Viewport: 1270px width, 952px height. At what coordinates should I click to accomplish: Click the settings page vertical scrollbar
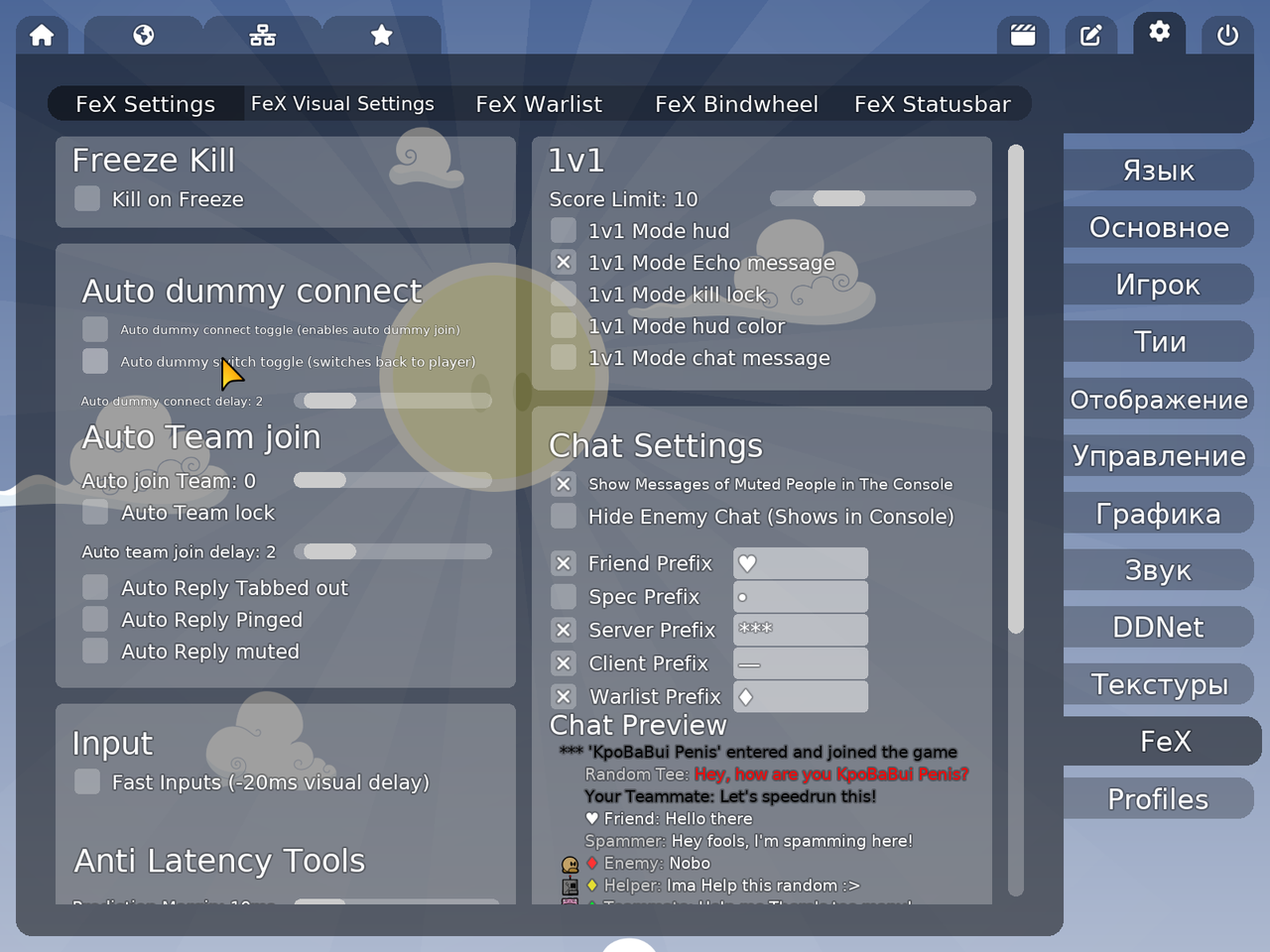tap(1015, 389)
